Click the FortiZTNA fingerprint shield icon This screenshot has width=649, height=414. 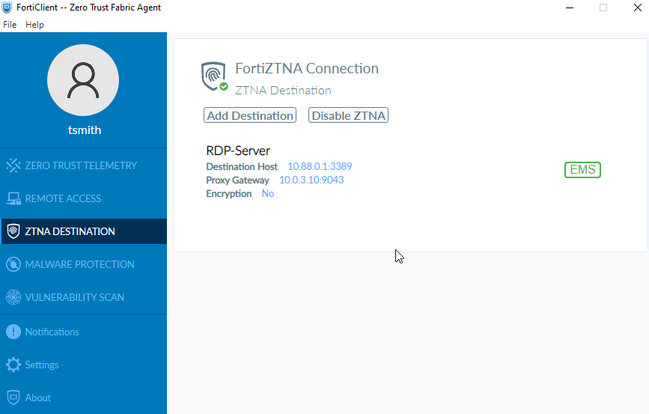point(214,77)
